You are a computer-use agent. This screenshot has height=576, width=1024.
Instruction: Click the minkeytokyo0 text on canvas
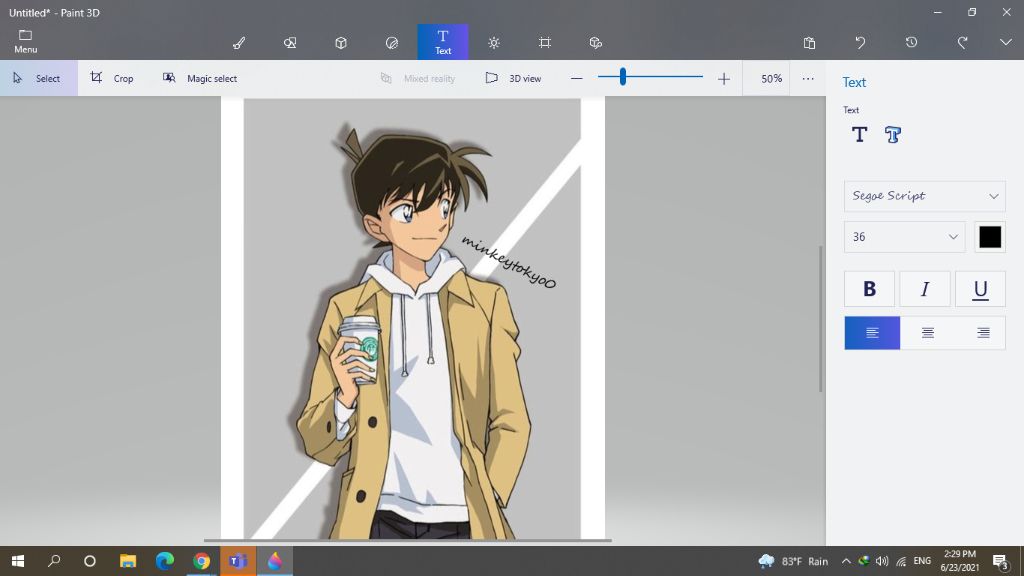pos(509,262)
